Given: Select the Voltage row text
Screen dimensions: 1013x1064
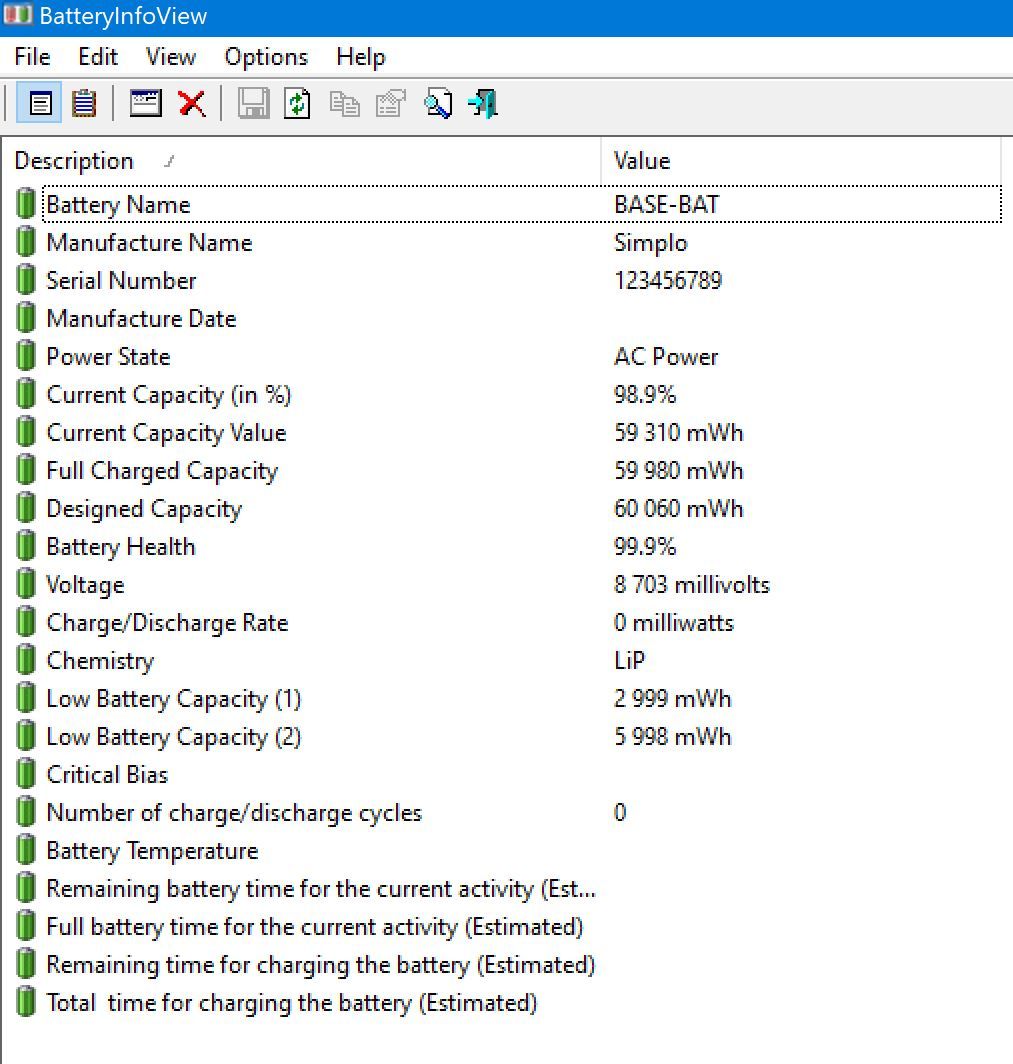Looking at the screenshot, I should click(85, 585).
